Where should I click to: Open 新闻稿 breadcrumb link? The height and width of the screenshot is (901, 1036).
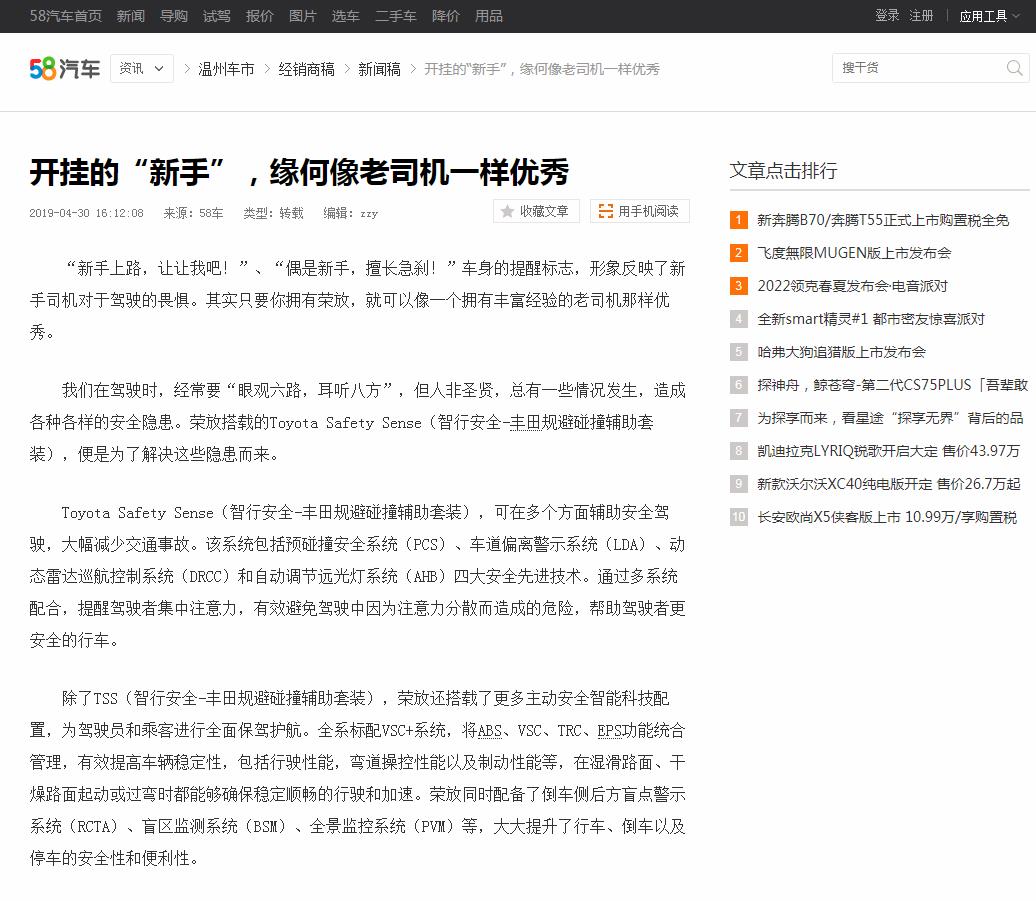point(379,69)
